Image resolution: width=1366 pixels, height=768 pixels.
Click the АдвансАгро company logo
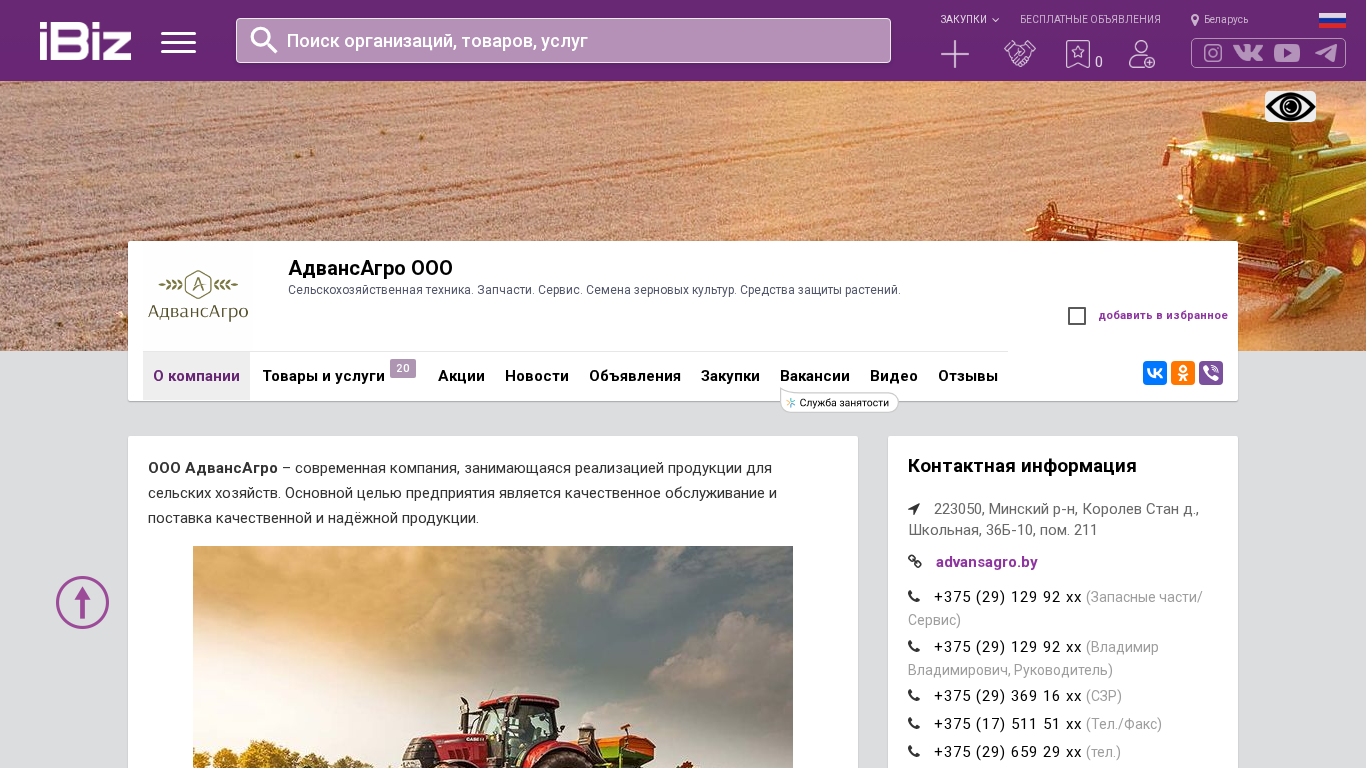point(198,296)
